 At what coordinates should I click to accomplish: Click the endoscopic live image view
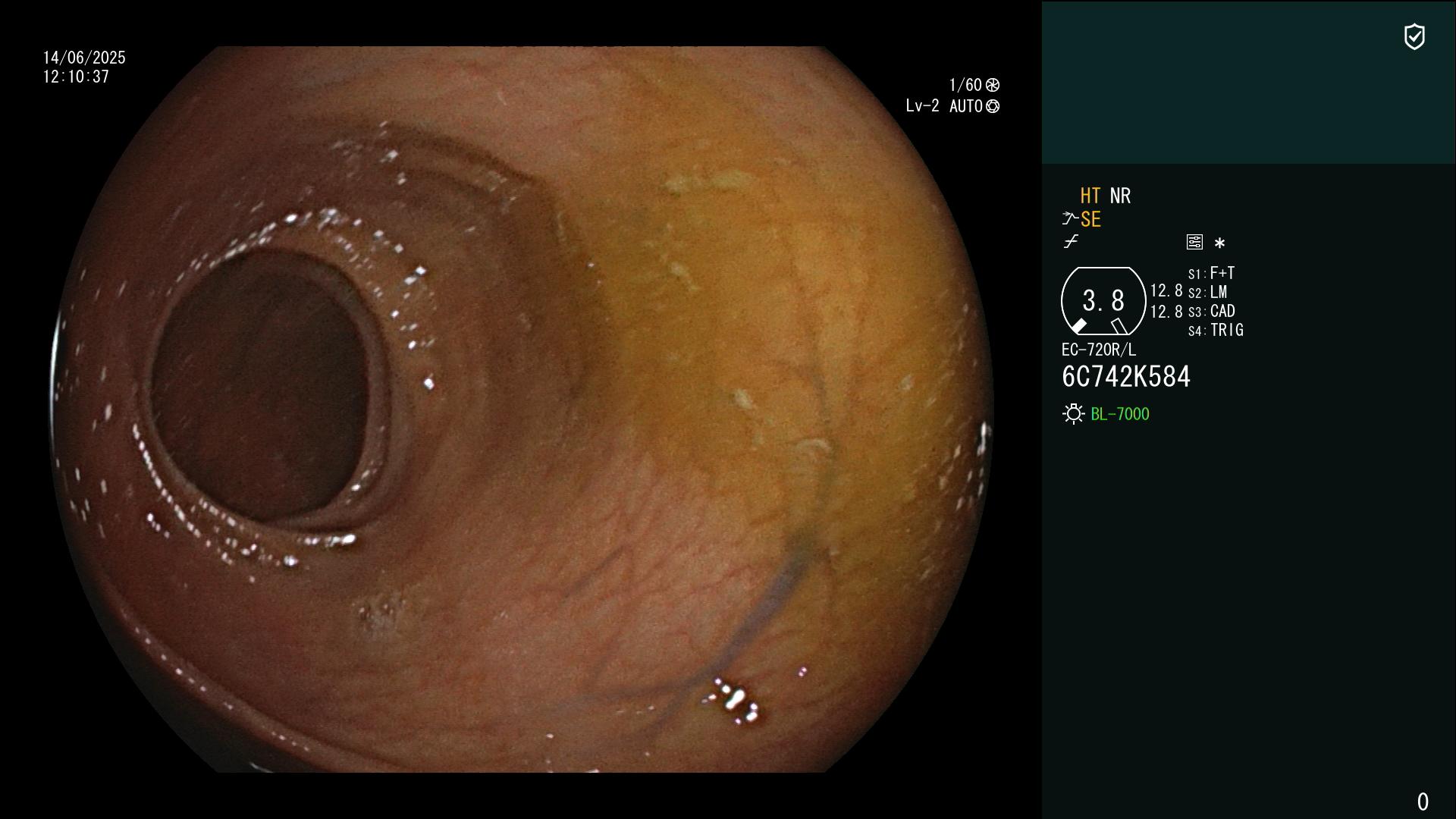pos(522,409)
